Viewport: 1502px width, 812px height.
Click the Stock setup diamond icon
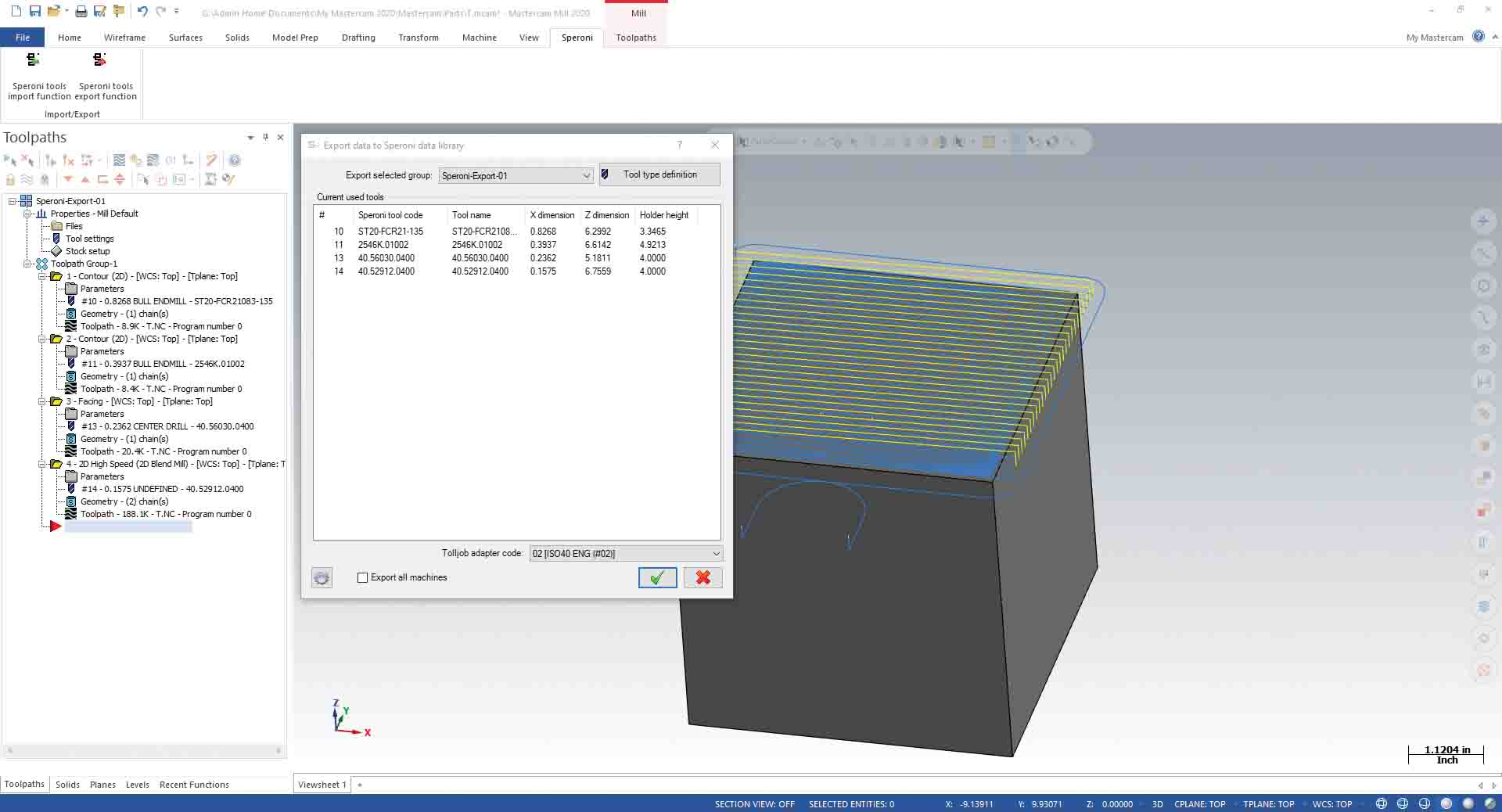(x=56, y=251)
